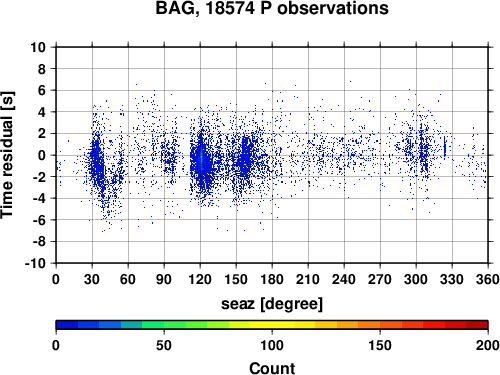Click the x-axis tick label '270'

380,279
